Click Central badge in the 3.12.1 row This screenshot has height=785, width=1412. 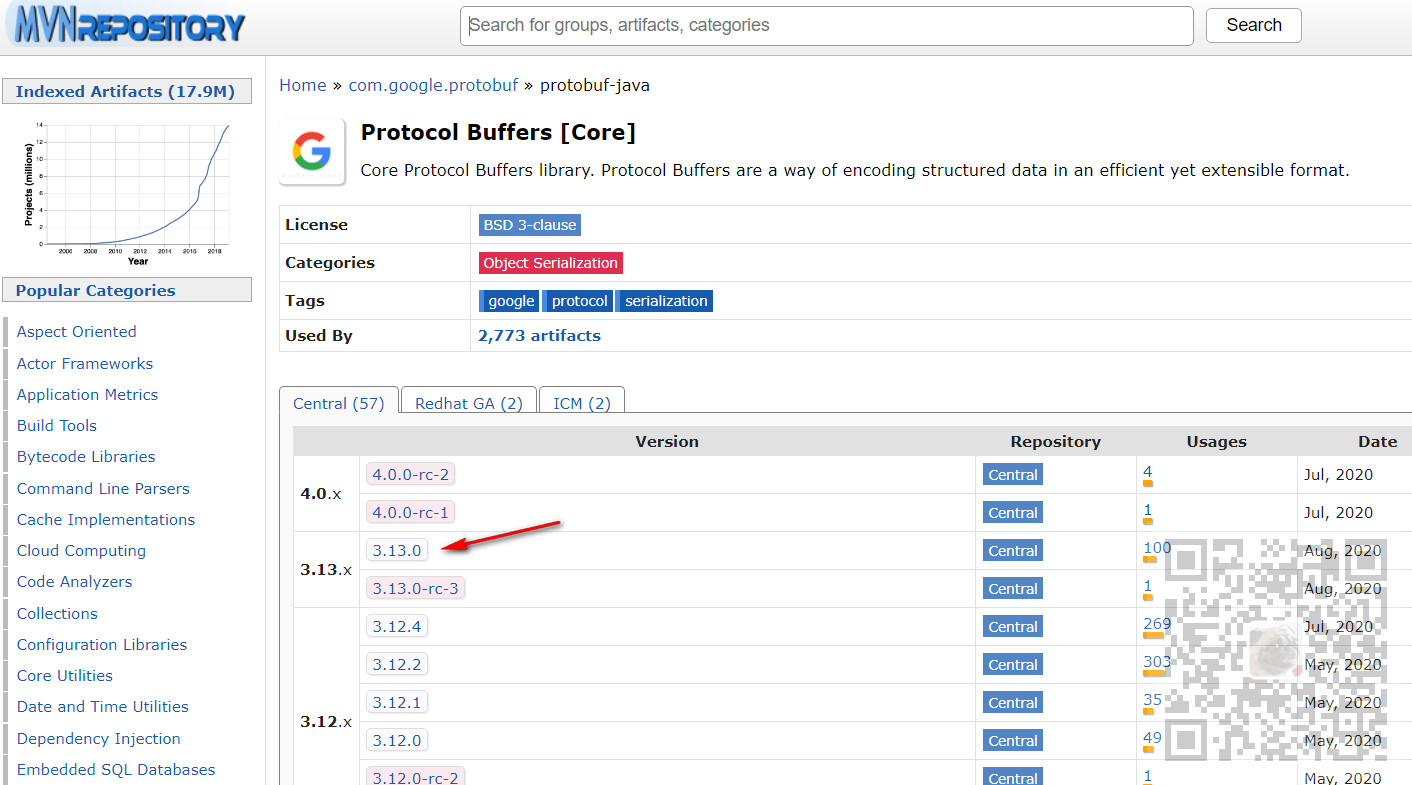coord(1012,703)
